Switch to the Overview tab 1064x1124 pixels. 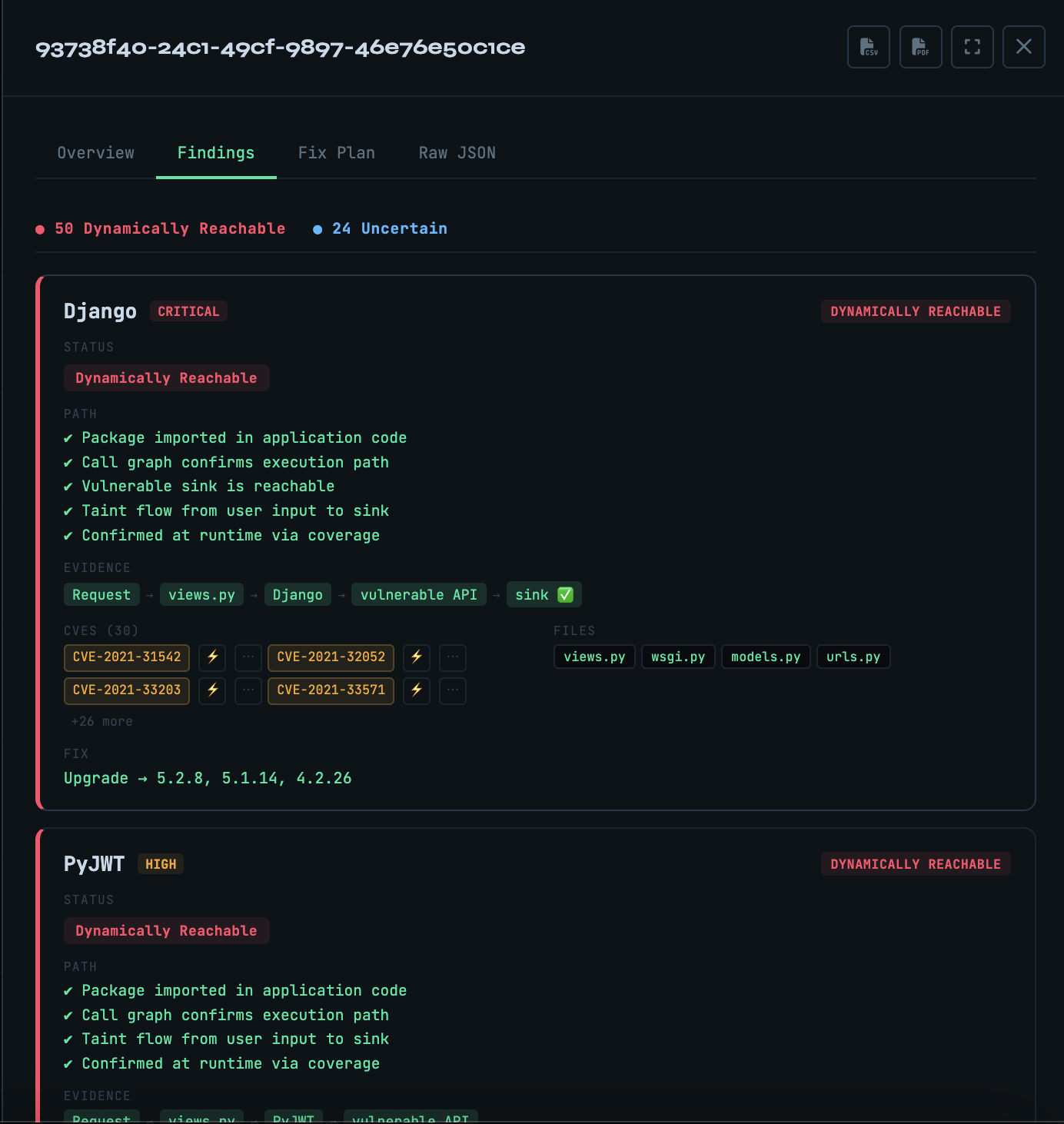click(x=96, y=153)
